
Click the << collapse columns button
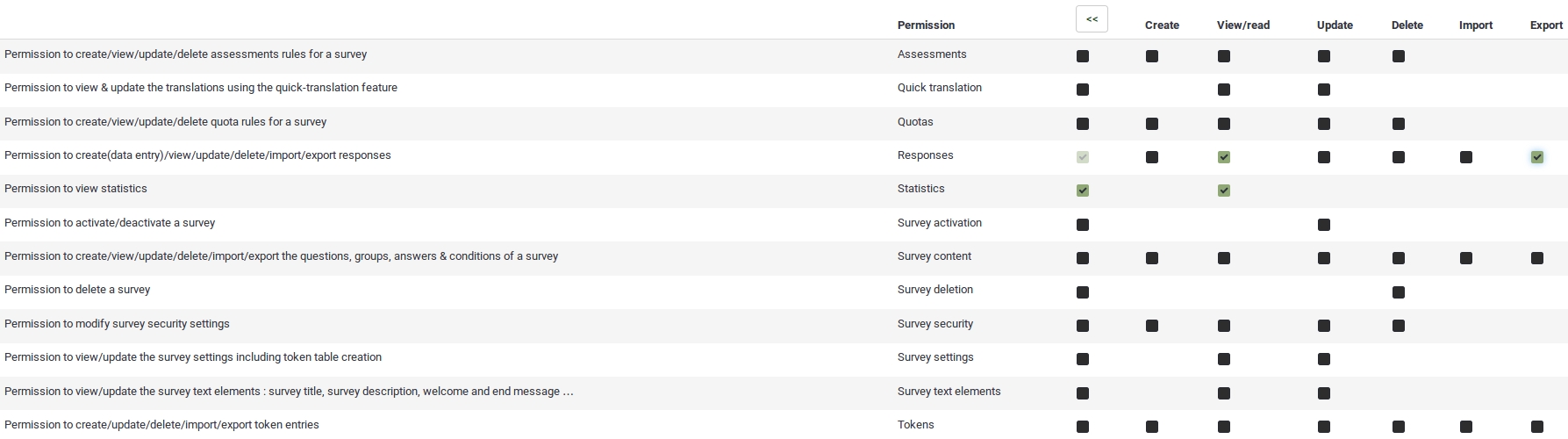(x=1092, y=19)
